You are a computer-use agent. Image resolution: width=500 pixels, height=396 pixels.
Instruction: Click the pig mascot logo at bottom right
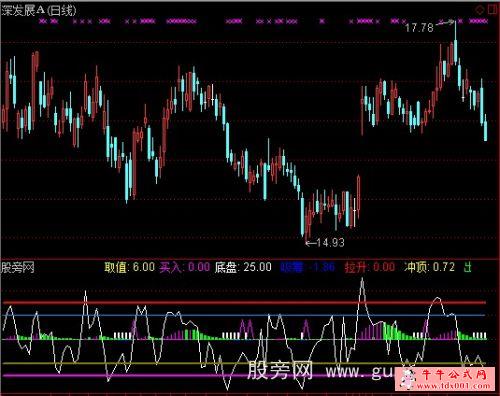coord(407,379)
